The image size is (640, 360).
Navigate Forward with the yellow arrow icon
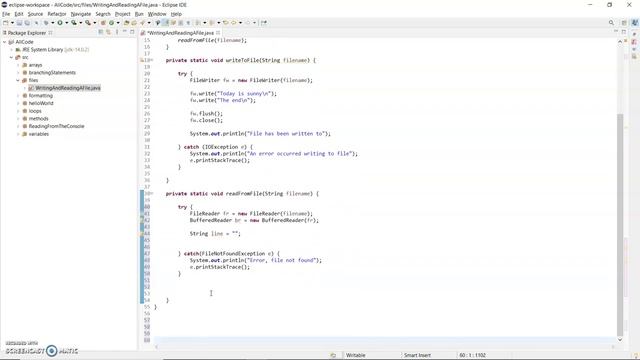[x=247, y=23]
